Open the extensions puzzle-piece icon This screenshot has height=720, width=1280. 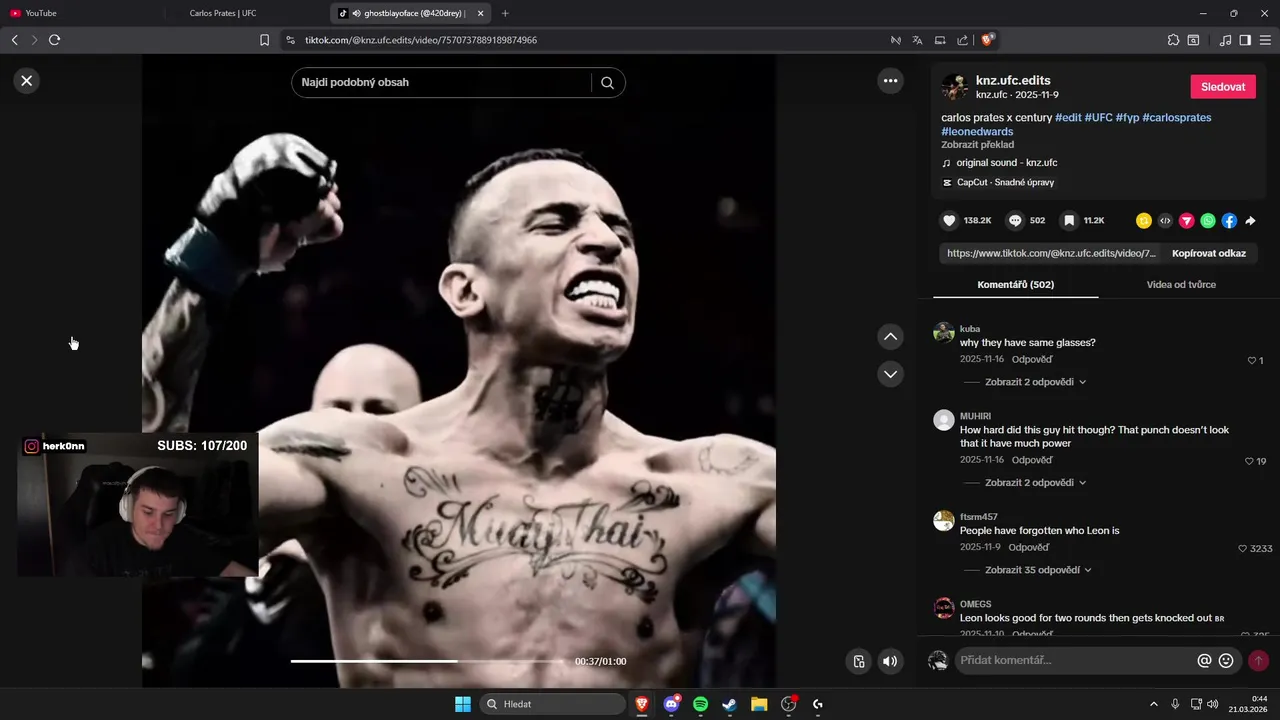click(1173, 40)
